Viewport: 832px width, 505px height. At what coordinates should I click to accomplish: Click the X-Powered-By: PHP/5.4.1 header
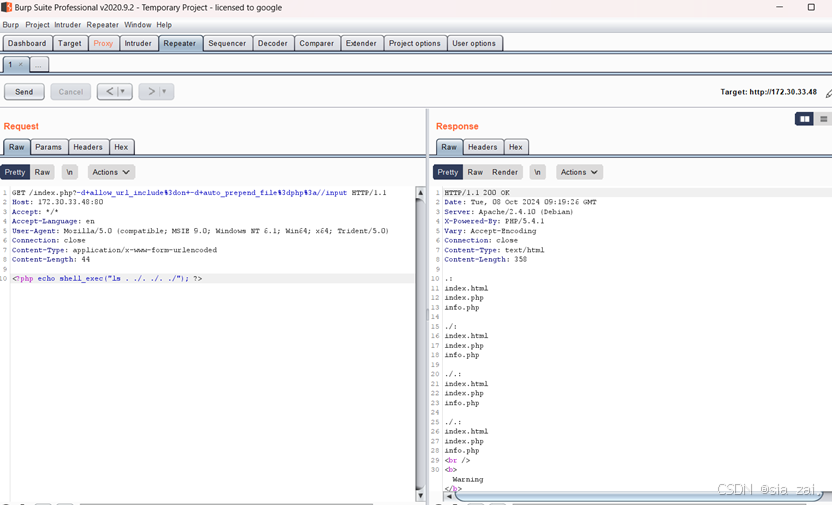pyautogui.click(x=494, y=221)
